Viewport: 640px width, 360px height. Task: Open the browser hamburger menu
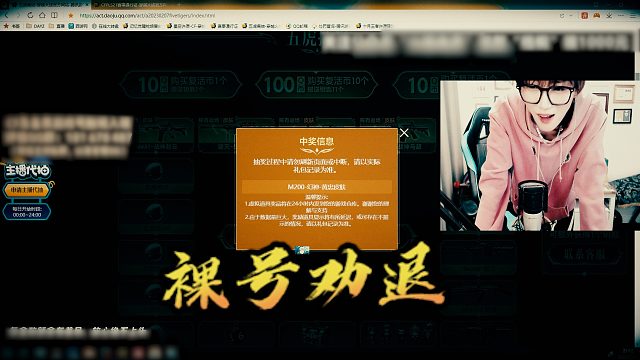tap(633, 16)
